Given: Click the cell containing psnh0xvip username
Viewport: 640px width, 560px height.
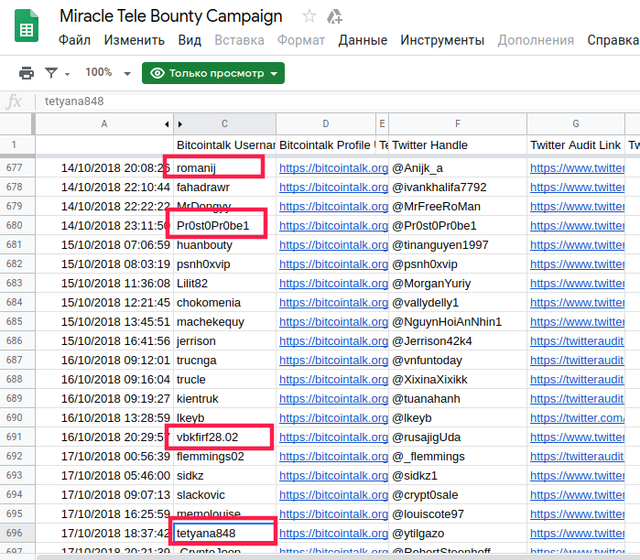Looking at the screenshot, I should [225, 264].
